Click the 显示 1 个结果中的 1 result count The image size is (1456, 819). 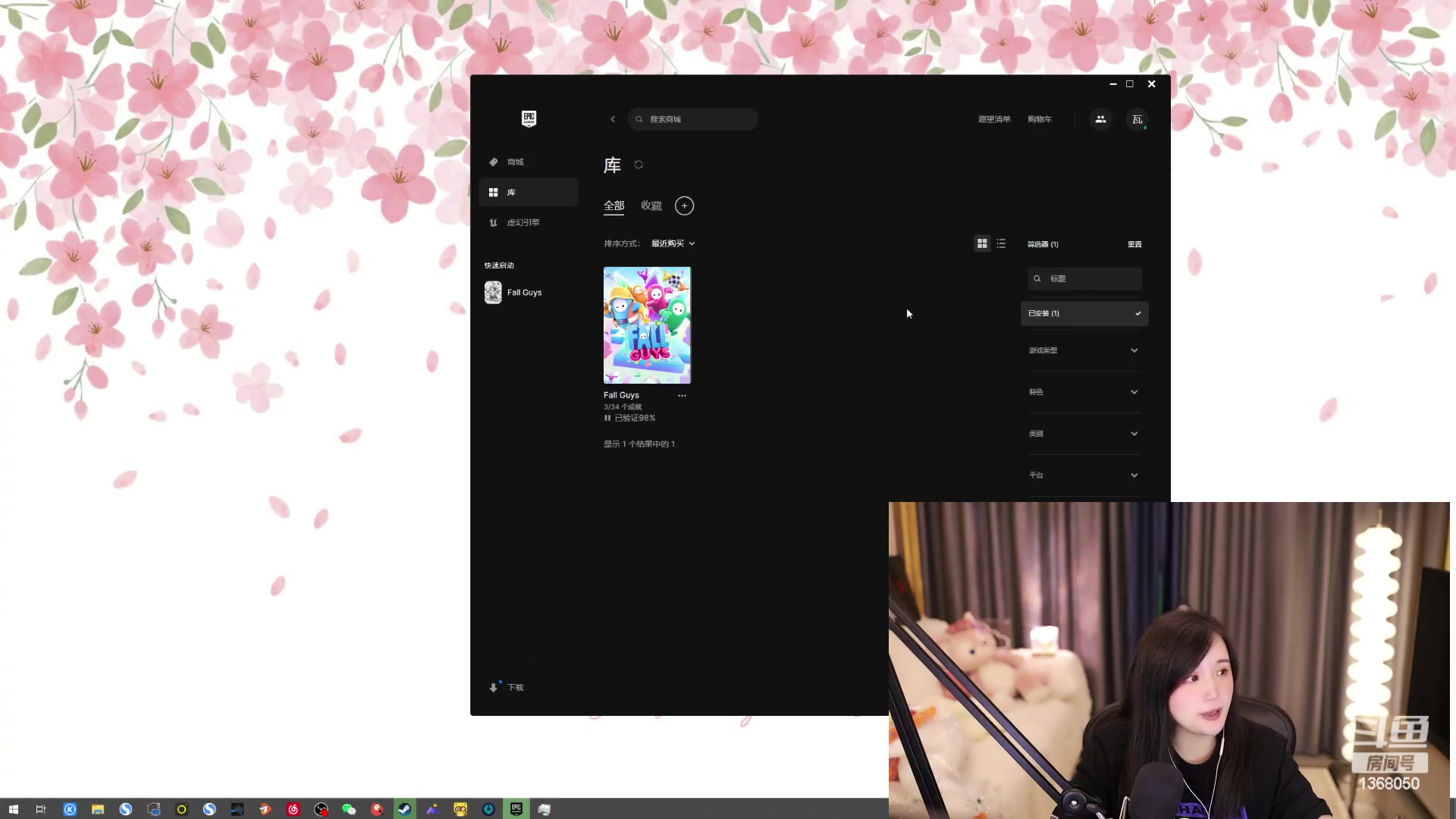(639, 444)
